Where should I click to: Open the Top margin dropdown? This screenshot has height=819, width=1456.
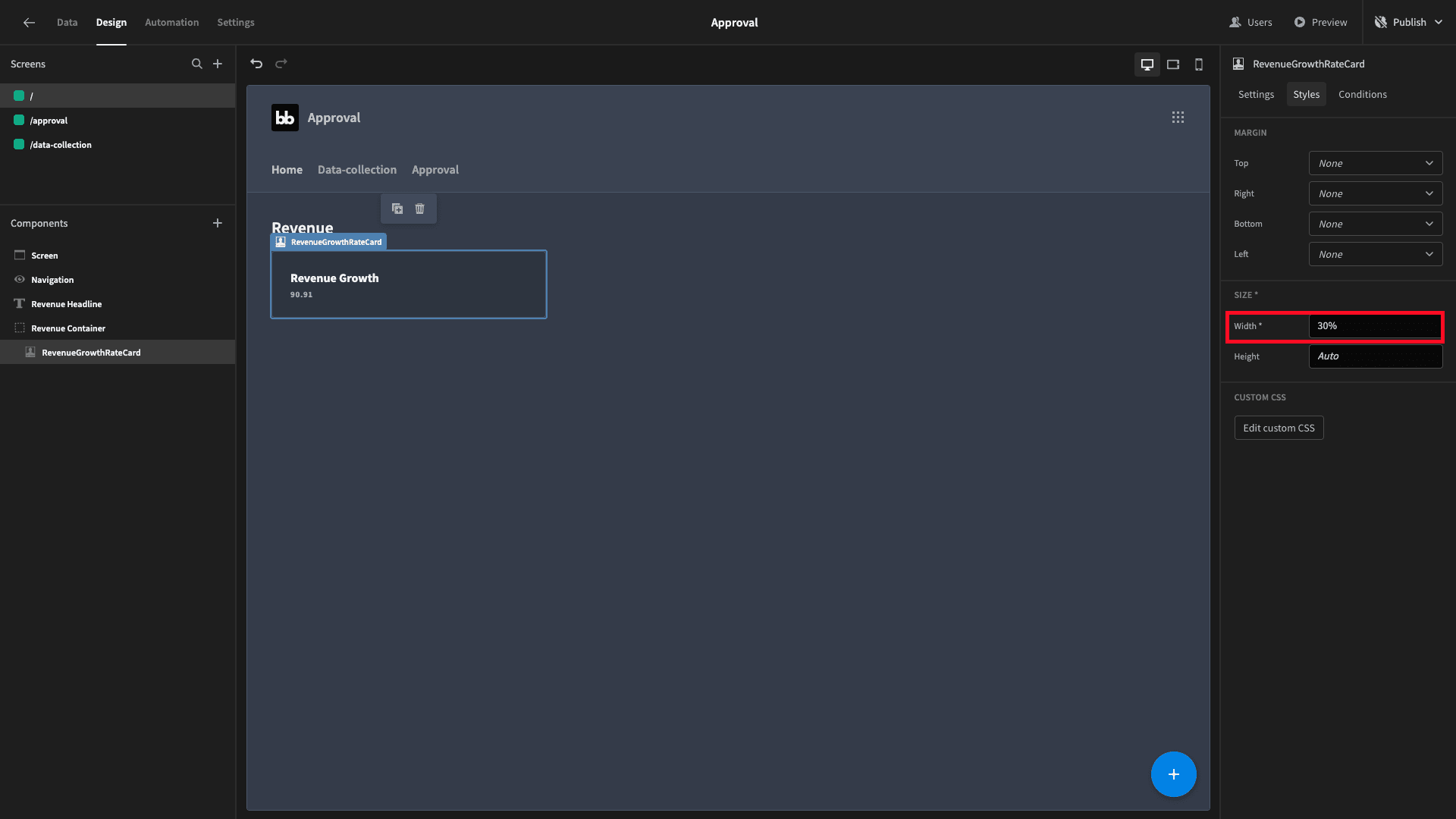point(1376,163)
